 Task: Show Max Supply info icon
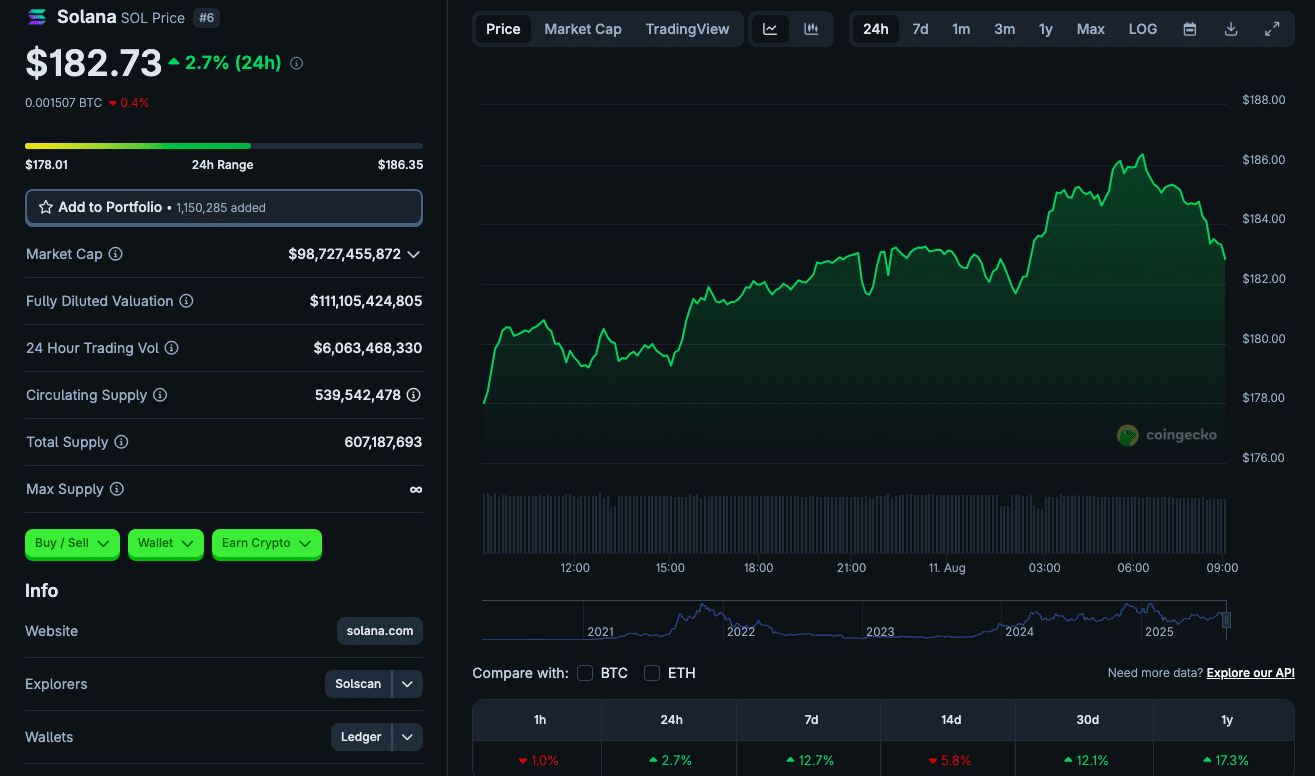[x=117, y=489]
